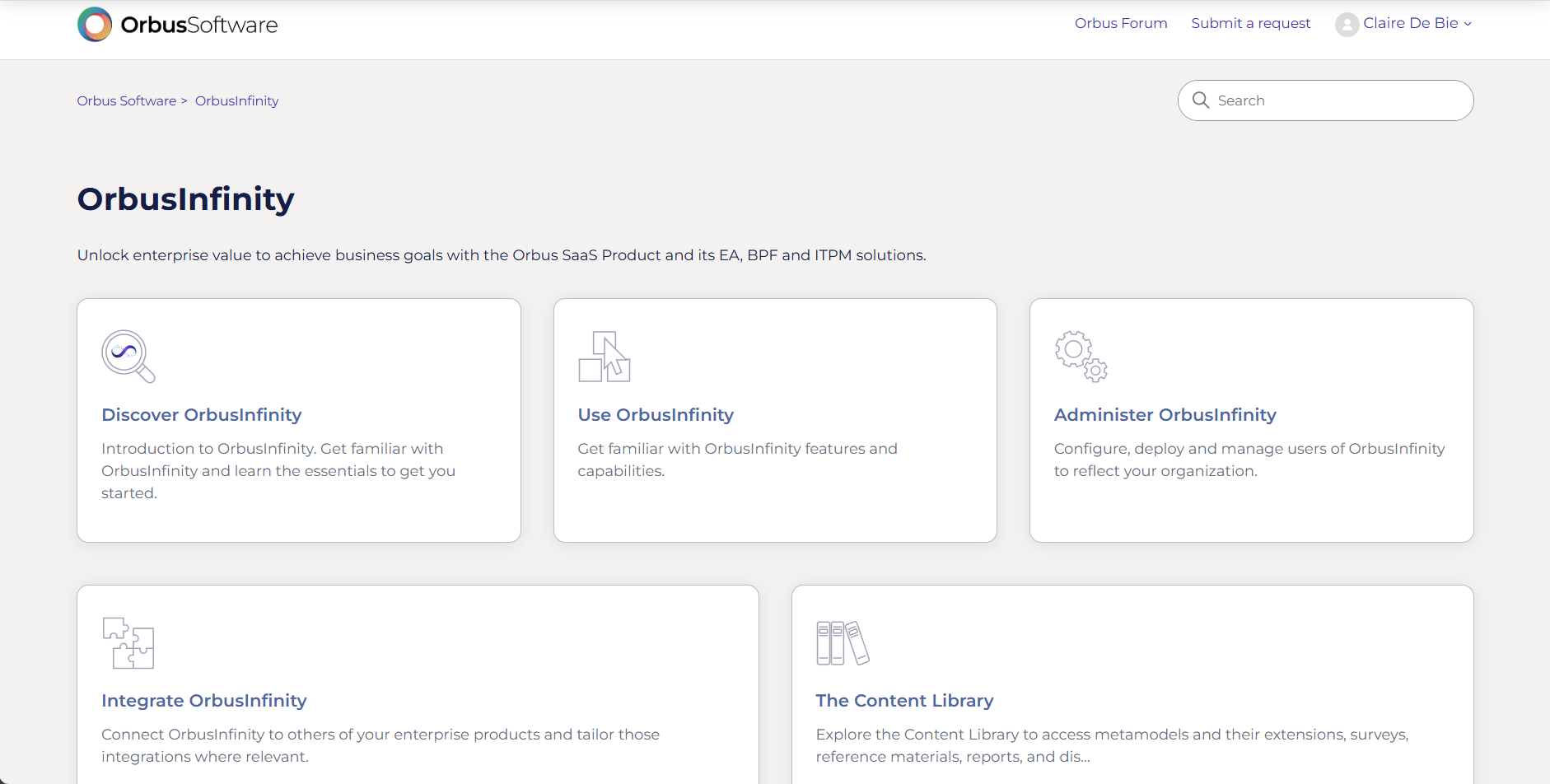This screenshot has height=784, width=1550.
Task: Click the breadcrumb arrow between Orbus Software and OrbusInfinity
Action: 186,100
